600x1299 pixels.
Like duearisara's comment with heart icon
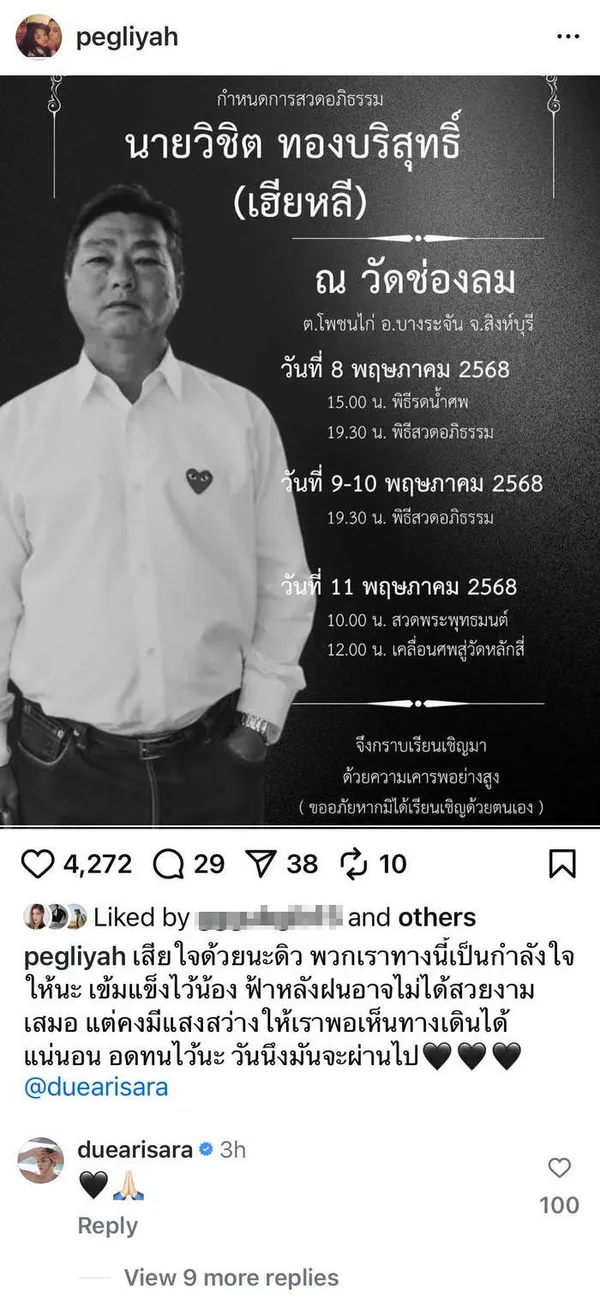[x=560, y=1167]
